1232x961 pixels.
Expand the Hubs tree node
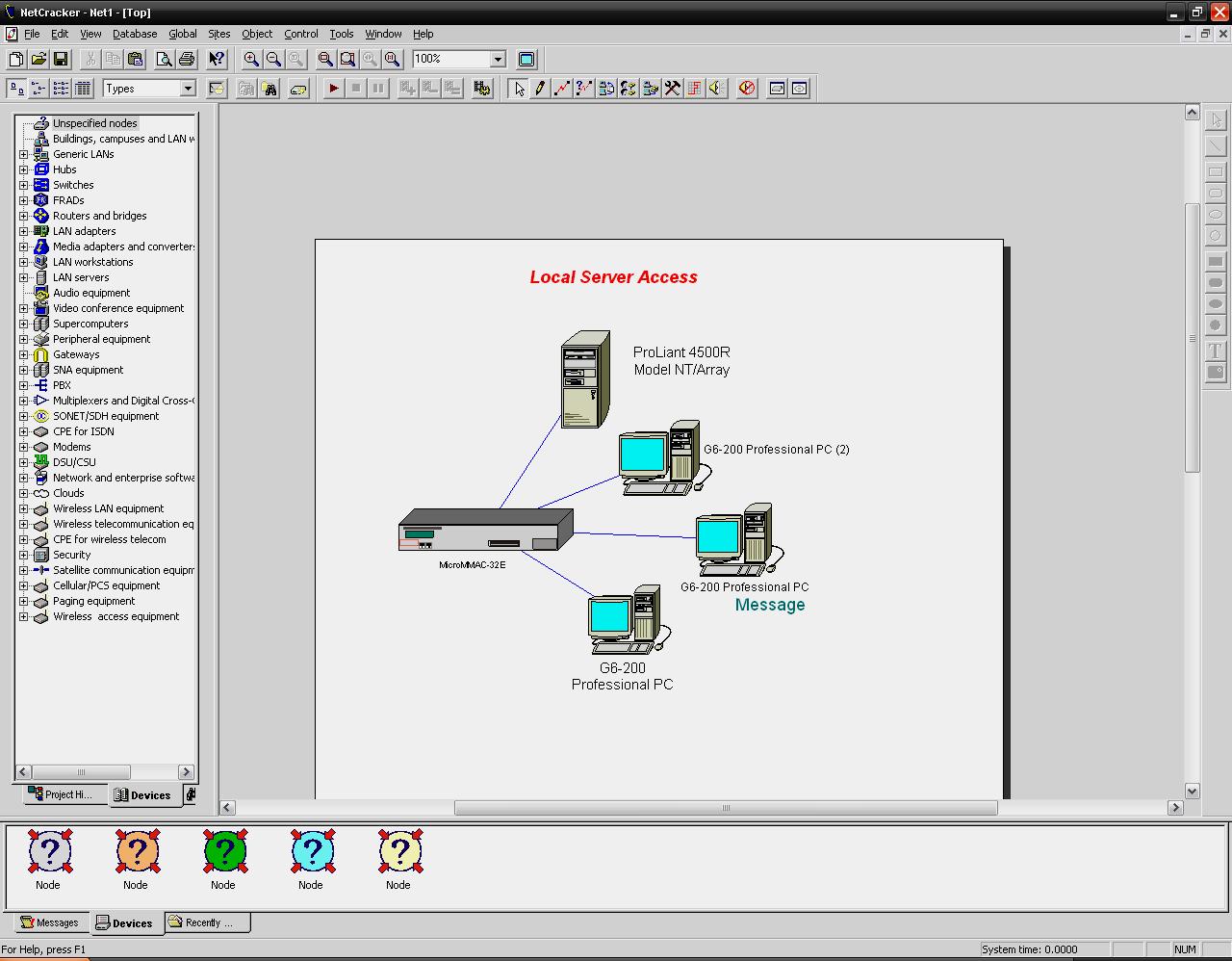(x=24, y=169)
